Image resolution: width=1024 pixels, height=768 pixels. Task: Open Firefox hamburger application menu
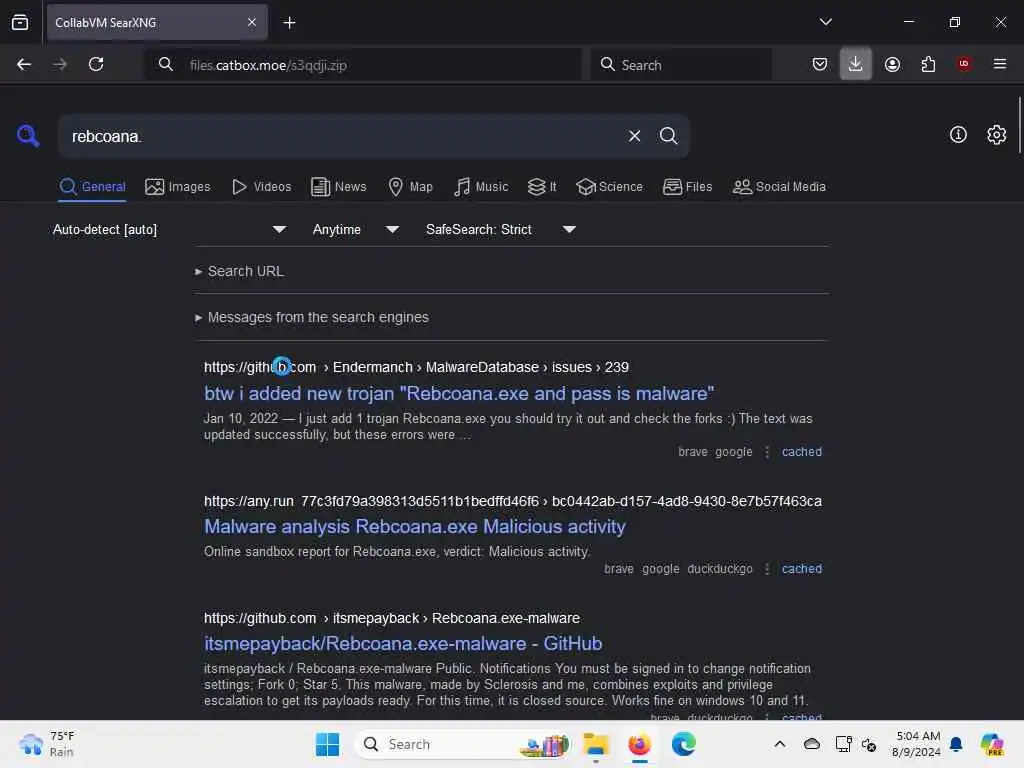pos(999,64)
